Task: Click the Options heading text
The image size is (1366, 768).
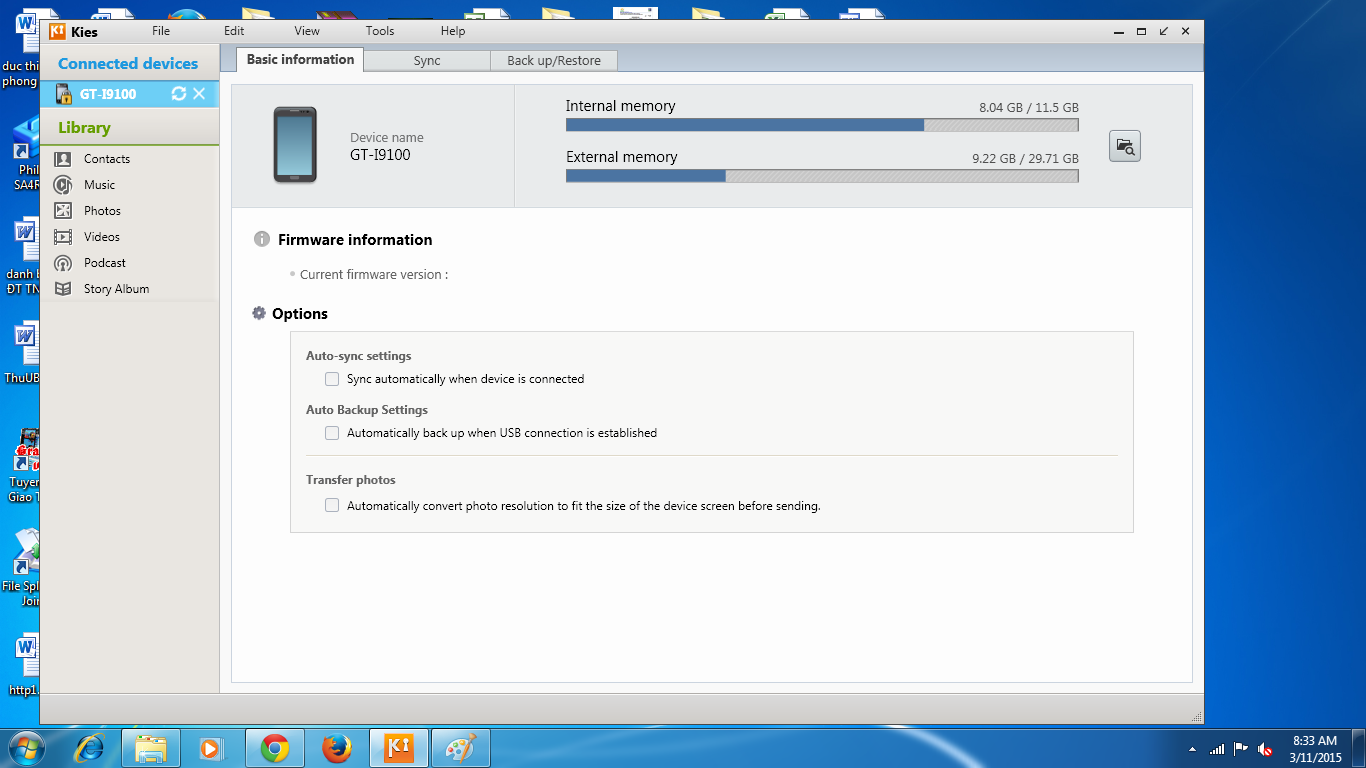Action: [300, 314]
